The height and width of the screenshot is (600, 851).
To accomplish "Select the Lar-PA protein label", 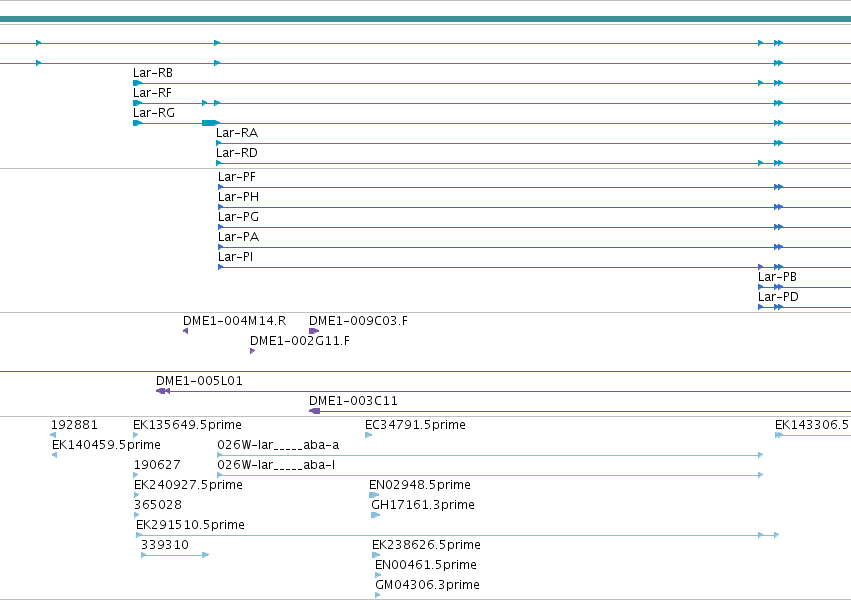I will 238,237.
